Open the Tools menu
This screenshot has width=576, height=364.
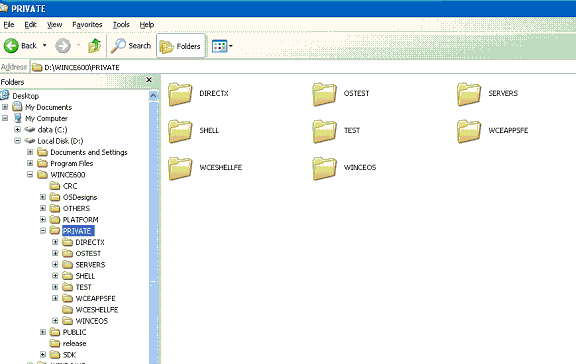(x=121, y=25)
